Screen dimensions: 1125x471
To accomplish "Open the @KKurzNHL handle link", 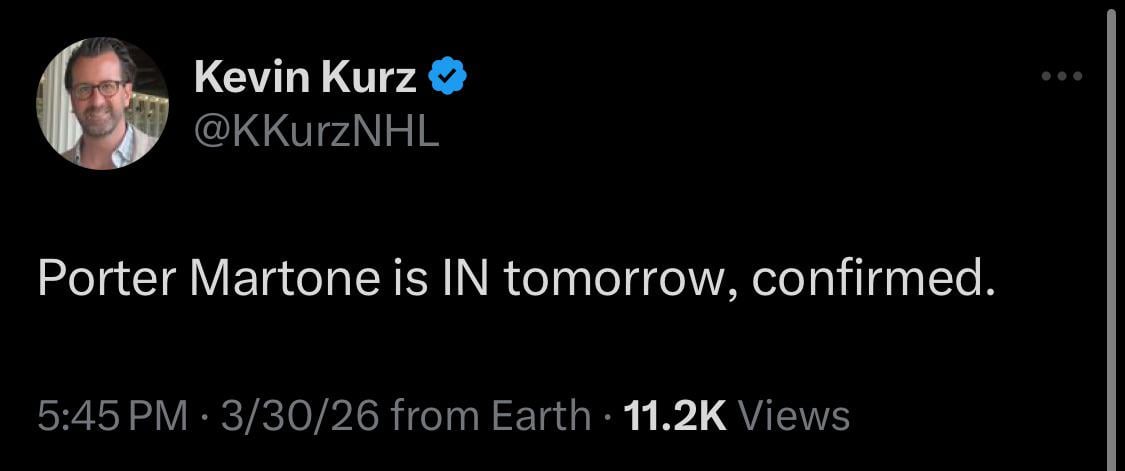I will click(x=315, y=131).
